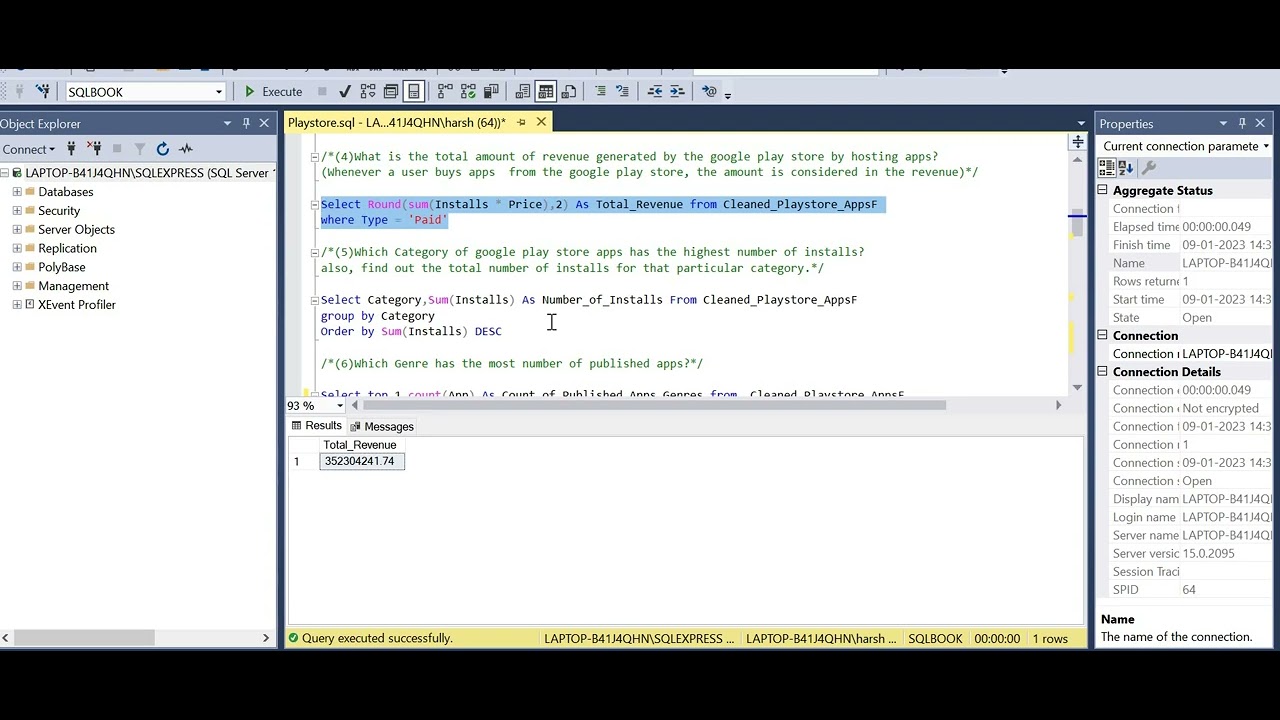Pin the Playstore.sql tab
Screen dimensions: 1280x720
coord(521,122)
